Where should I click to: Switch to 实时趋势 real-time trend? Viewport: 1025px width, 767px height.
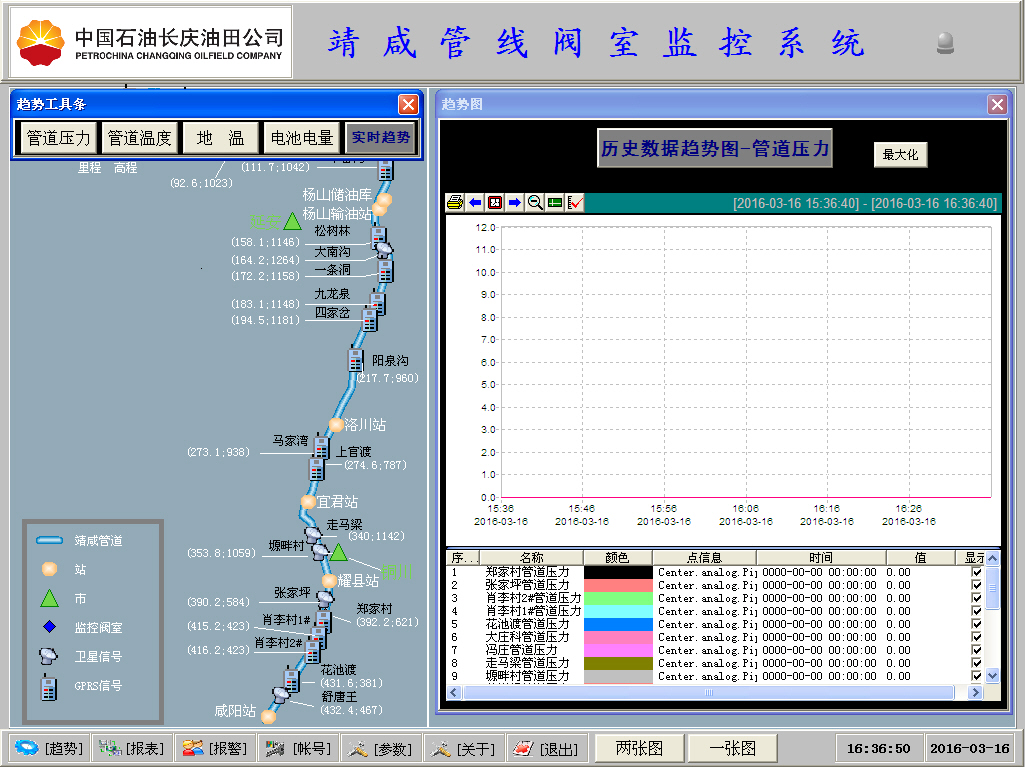point(380,138)
